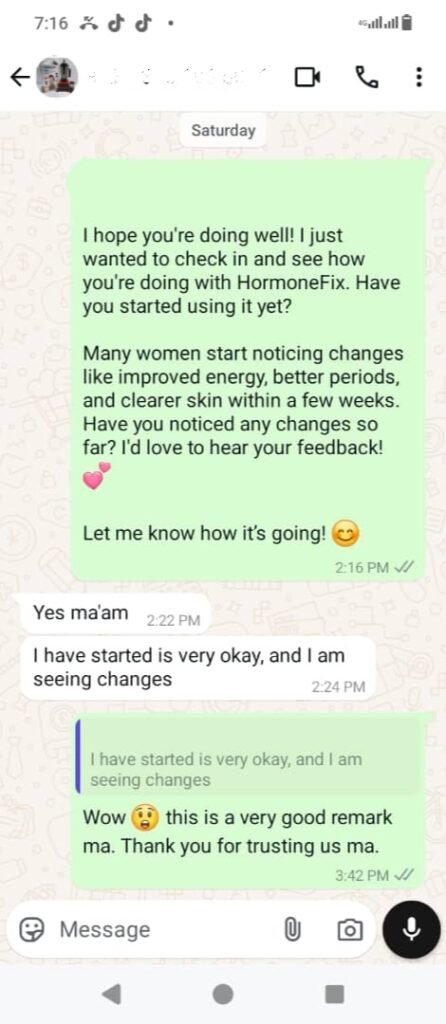This screenshot has height=1024, width=446.
Task: Open recent apps with square button
Action: pyautogui.click(x=334, y=994)
